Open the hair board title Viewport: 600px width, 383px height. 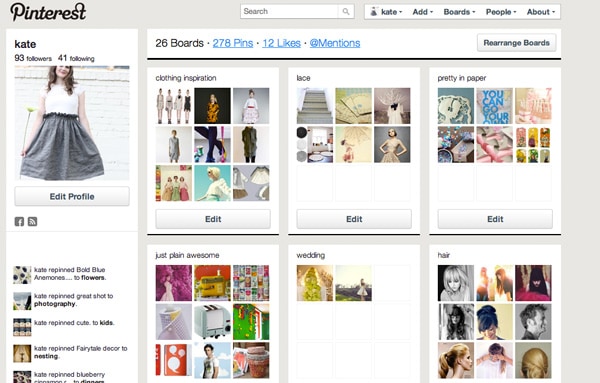pyautogui.click(x=444, y=255)
